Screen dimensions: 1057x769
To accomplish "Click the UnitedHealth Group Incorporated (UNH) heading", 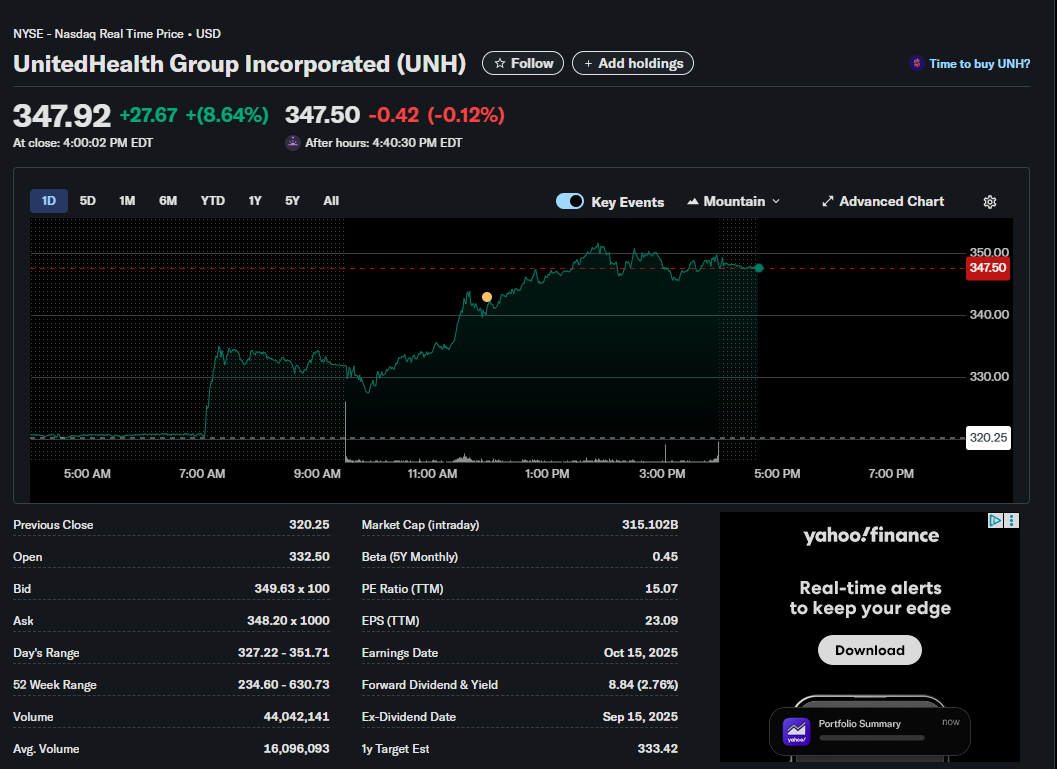I will coord(239,63).
